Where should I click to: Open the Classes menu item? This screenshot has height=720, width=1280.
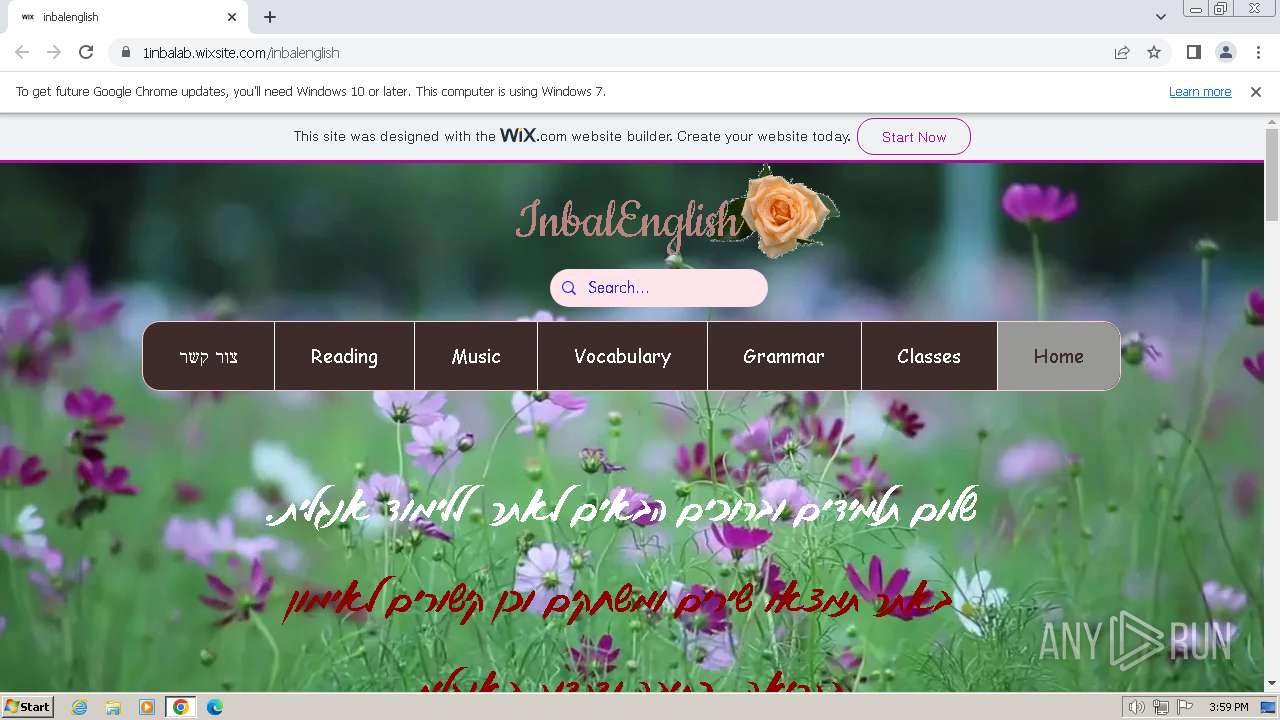pos(929,356)
